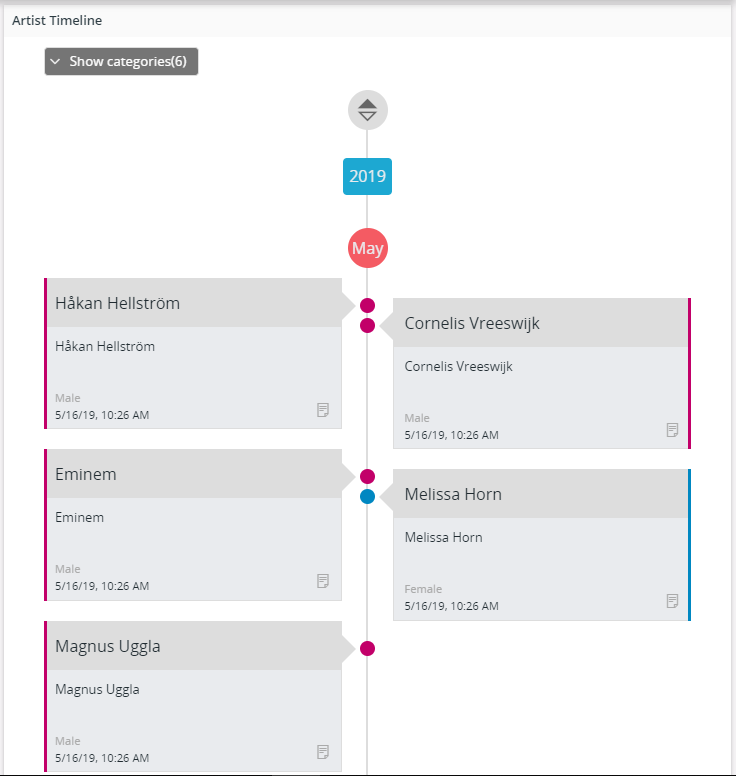Click the Magnus Uggla timeline dot

pyautogui.click(x=367, y=648)
